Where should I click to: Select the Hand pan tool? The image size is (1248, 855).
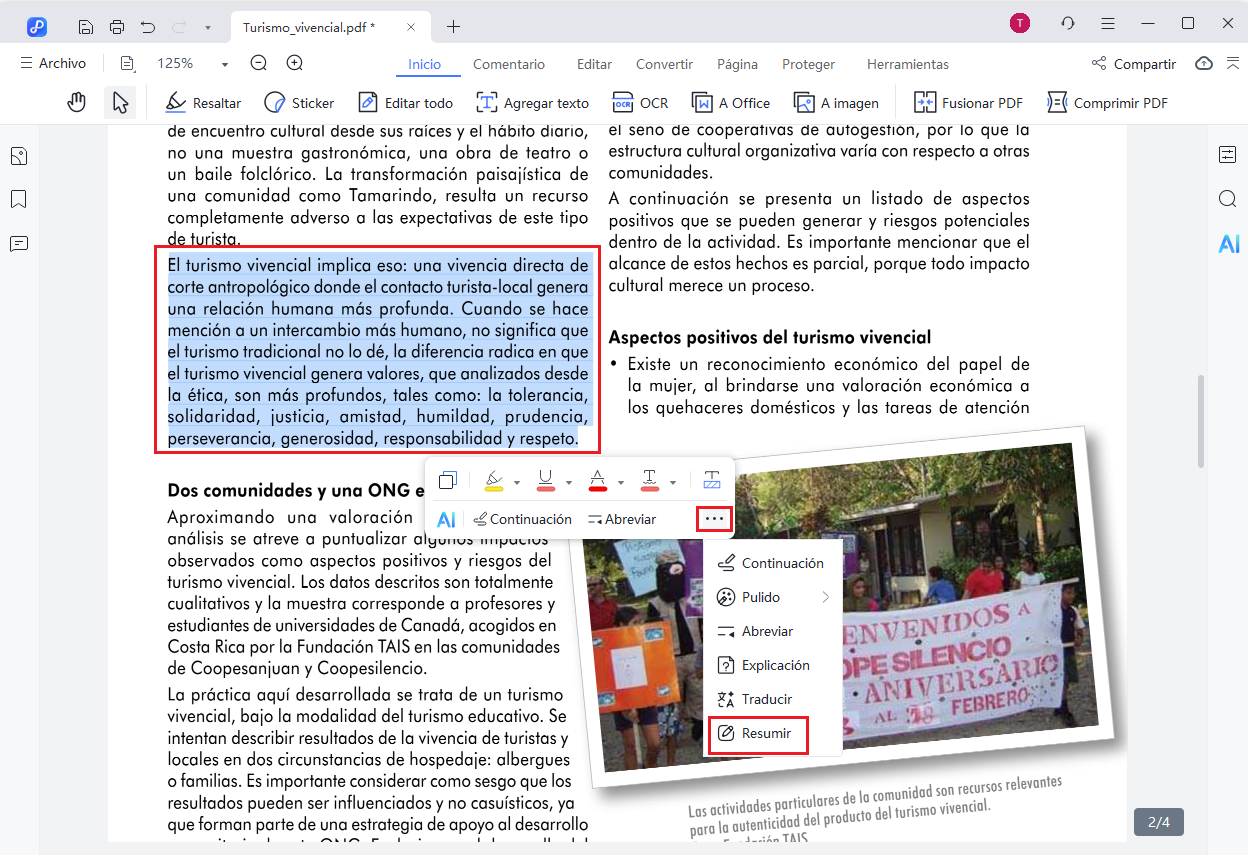click(x=77, y=102)
